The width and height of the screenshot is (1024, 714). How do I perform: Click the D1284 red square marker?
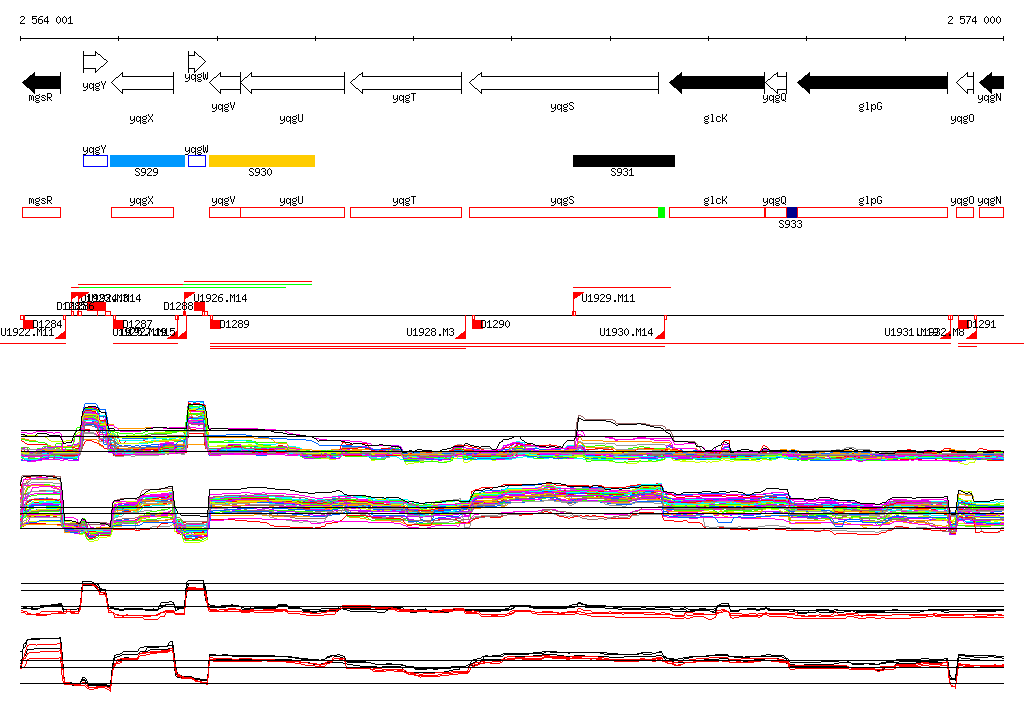coord(27,324)
